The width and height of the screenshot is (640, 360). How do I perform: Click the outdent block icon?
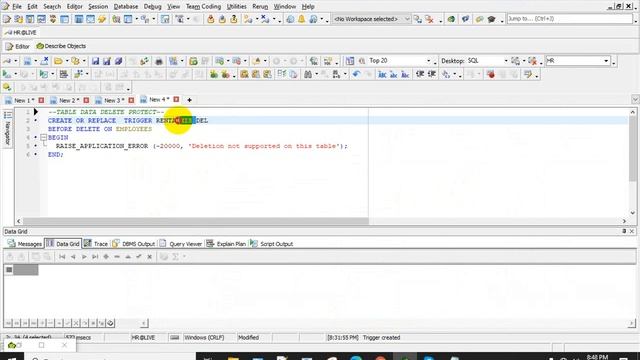[x=431, y=74]
